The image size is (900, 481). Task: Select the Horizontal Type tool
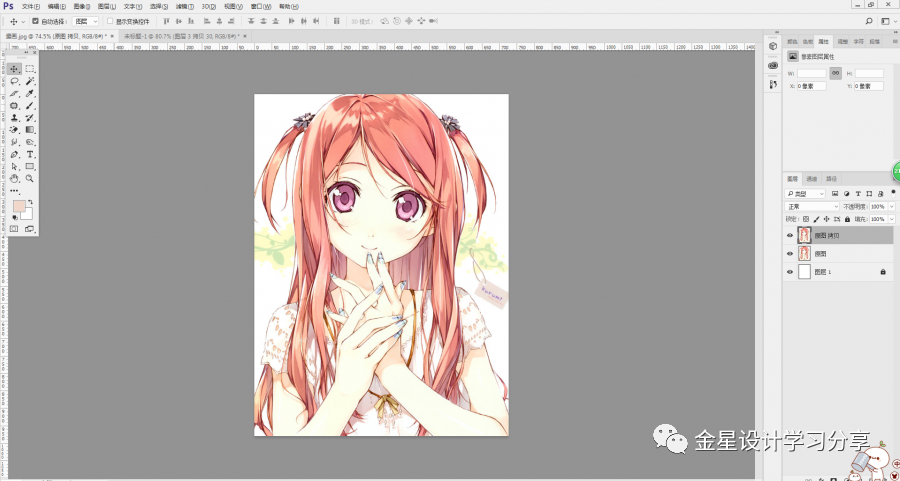30,154
